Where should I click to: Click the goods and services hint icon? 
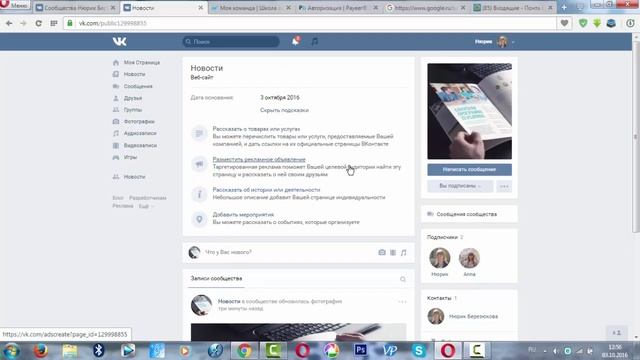pyautogui.click(x=199, y=133)
